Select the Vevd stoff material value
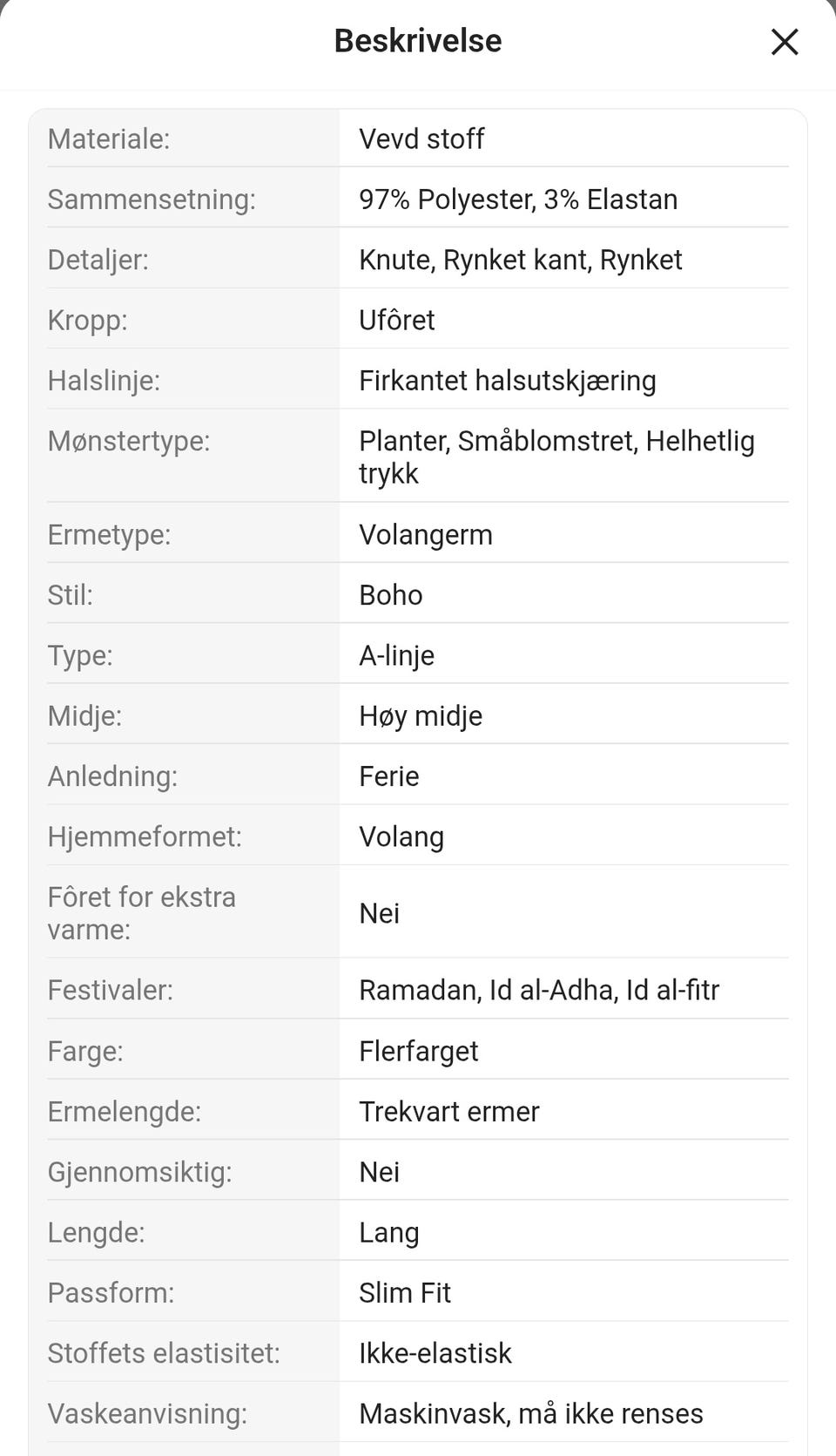836x1456 pixels. pos(421,139)
